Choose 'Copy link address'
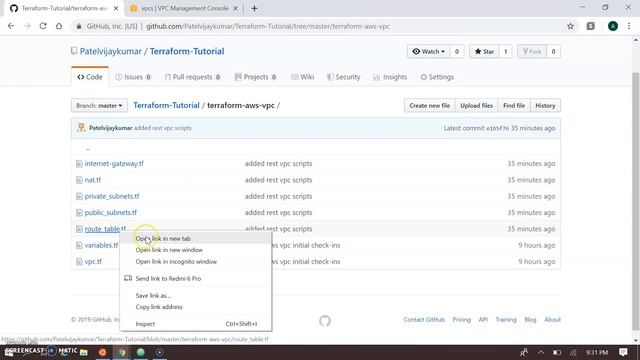The width and height of the screenshot is (640, 360). click(x=196, y=307)
